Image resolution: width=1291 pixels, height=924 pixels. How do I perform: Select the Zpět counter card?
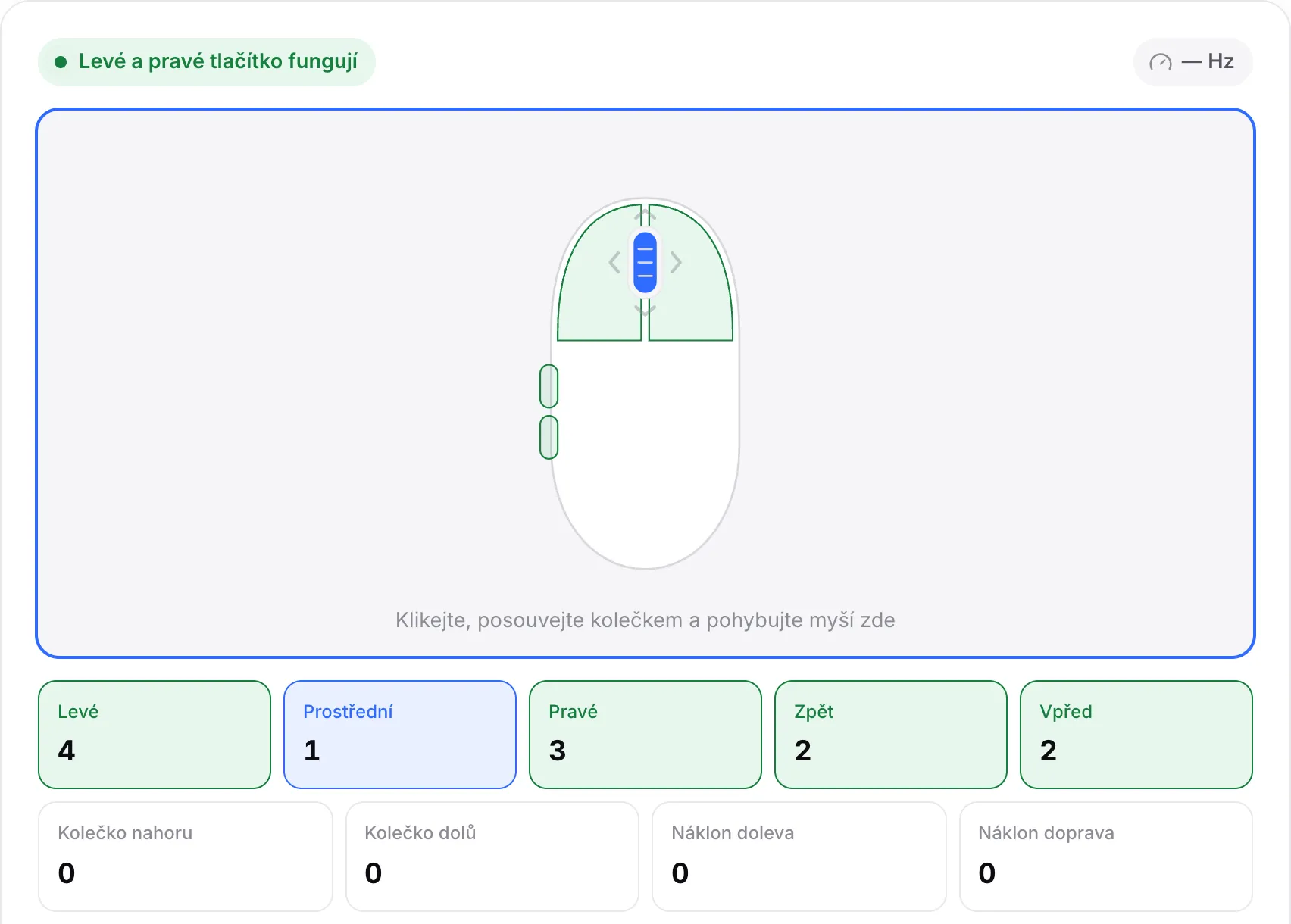[x=891, y=735]
